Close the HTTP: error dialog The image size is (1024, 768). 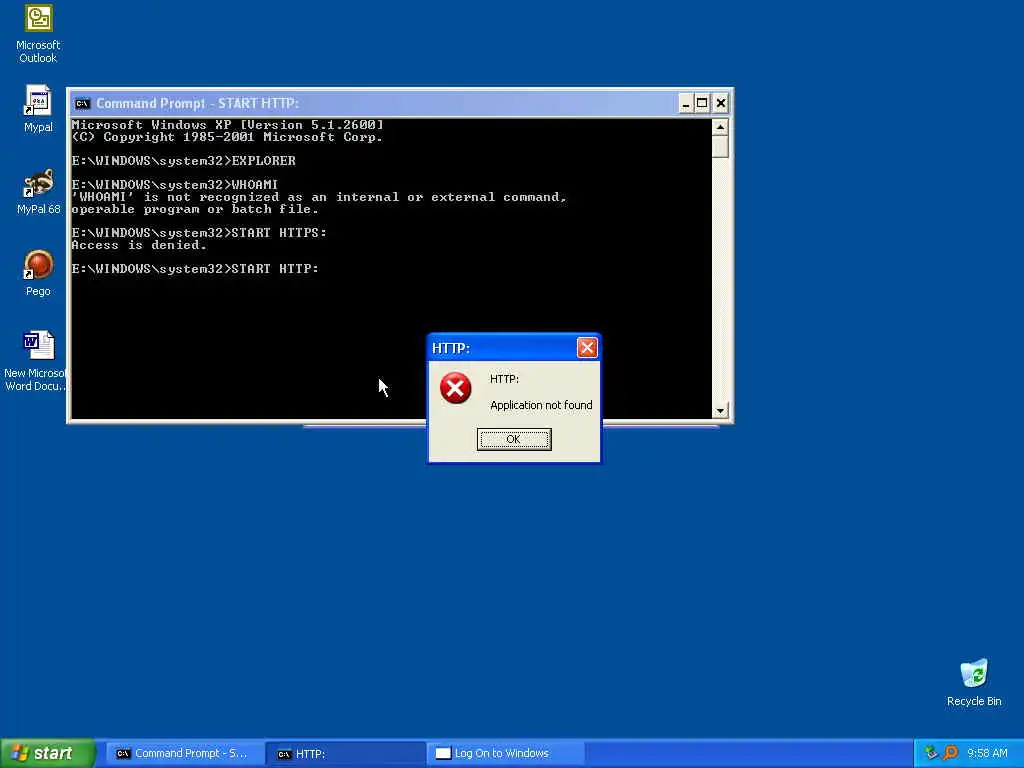coord(586,347)
